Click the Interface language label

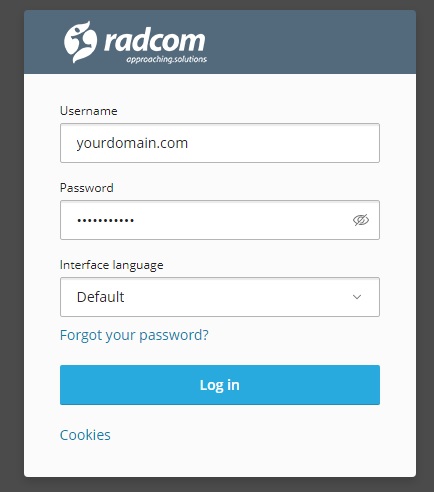point(111,265)
